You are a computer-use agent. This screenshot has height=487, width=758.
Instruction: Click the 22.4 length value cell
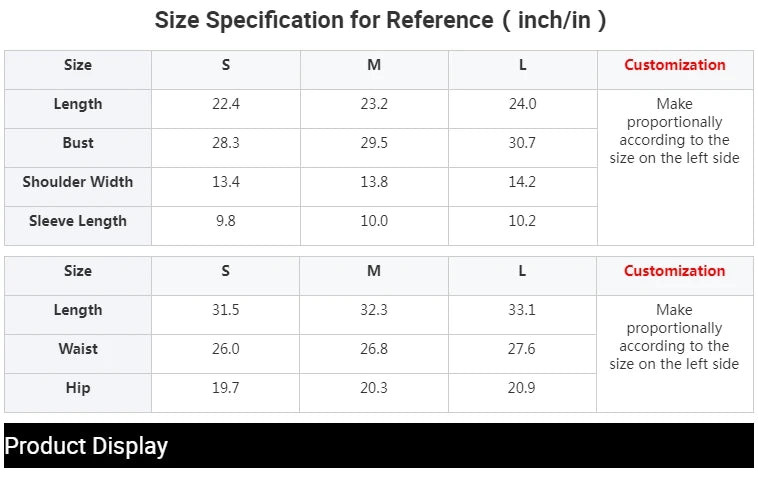226,104
